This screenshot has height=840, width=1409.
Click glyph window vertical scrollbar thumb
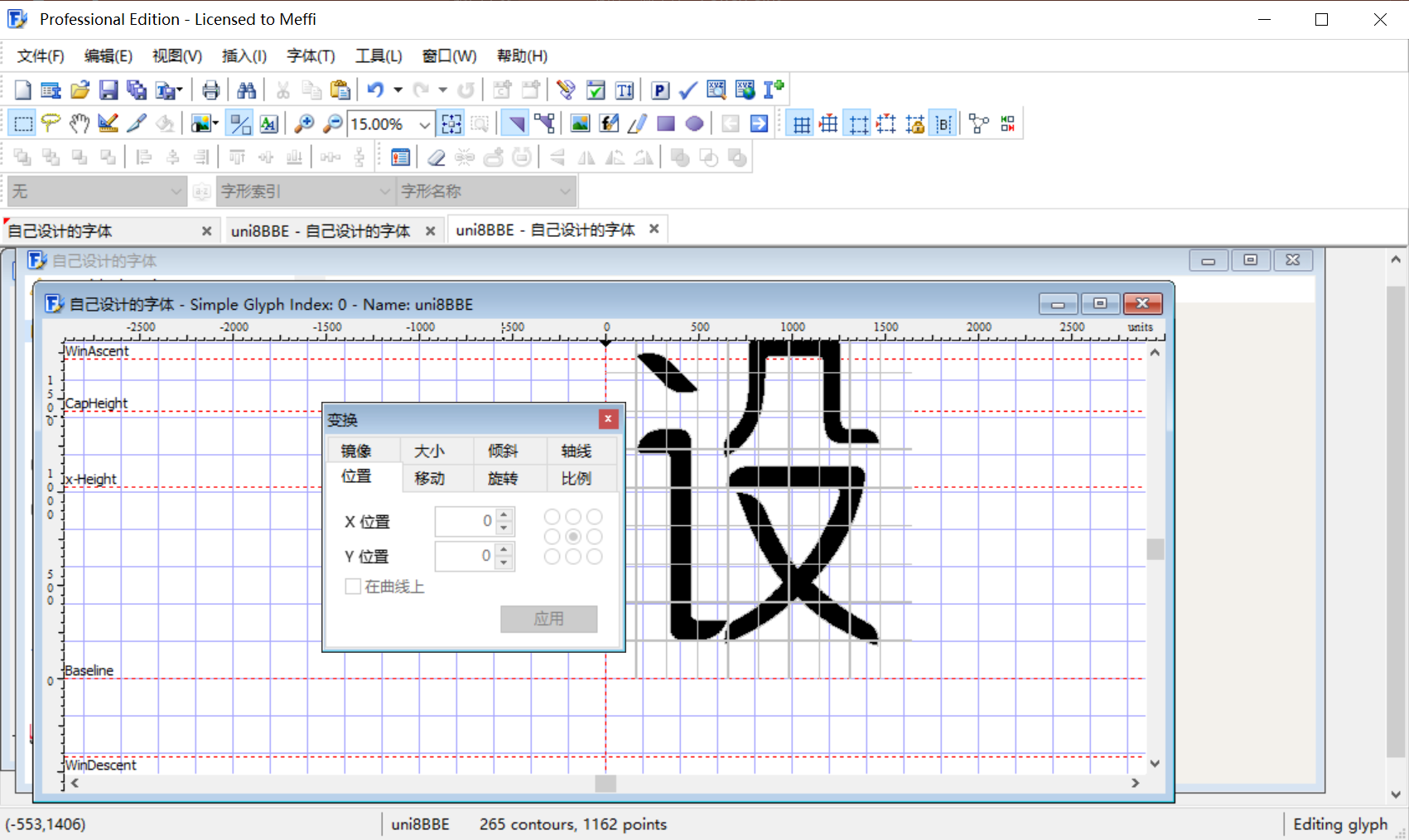point(1155,549)
